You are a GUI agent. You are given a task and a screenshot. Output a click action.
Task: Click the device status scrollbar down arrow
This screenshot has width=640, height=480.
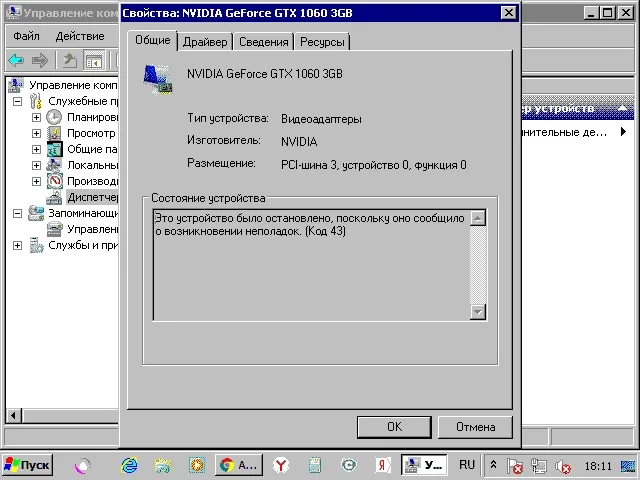click(x=478, y=312)
